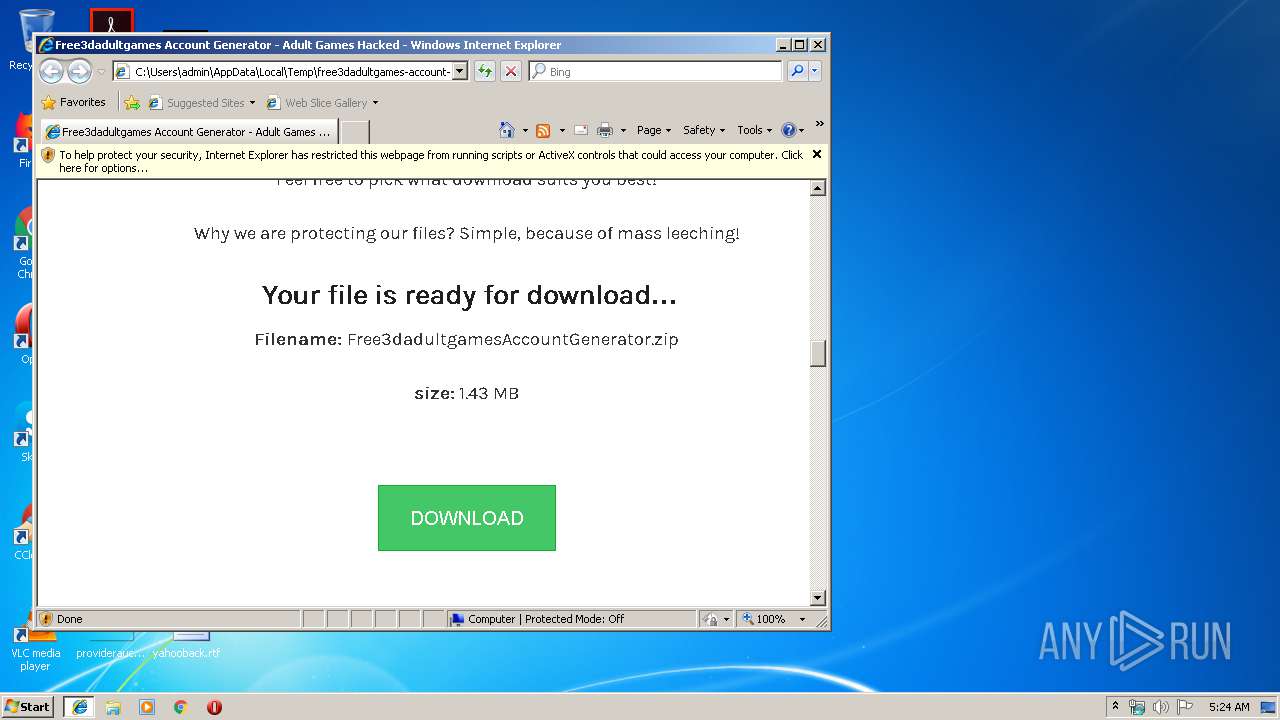Viewport: 1280px width, 720px height.
Task: Close the yellow information bar
Action: (x=817, y=154)
